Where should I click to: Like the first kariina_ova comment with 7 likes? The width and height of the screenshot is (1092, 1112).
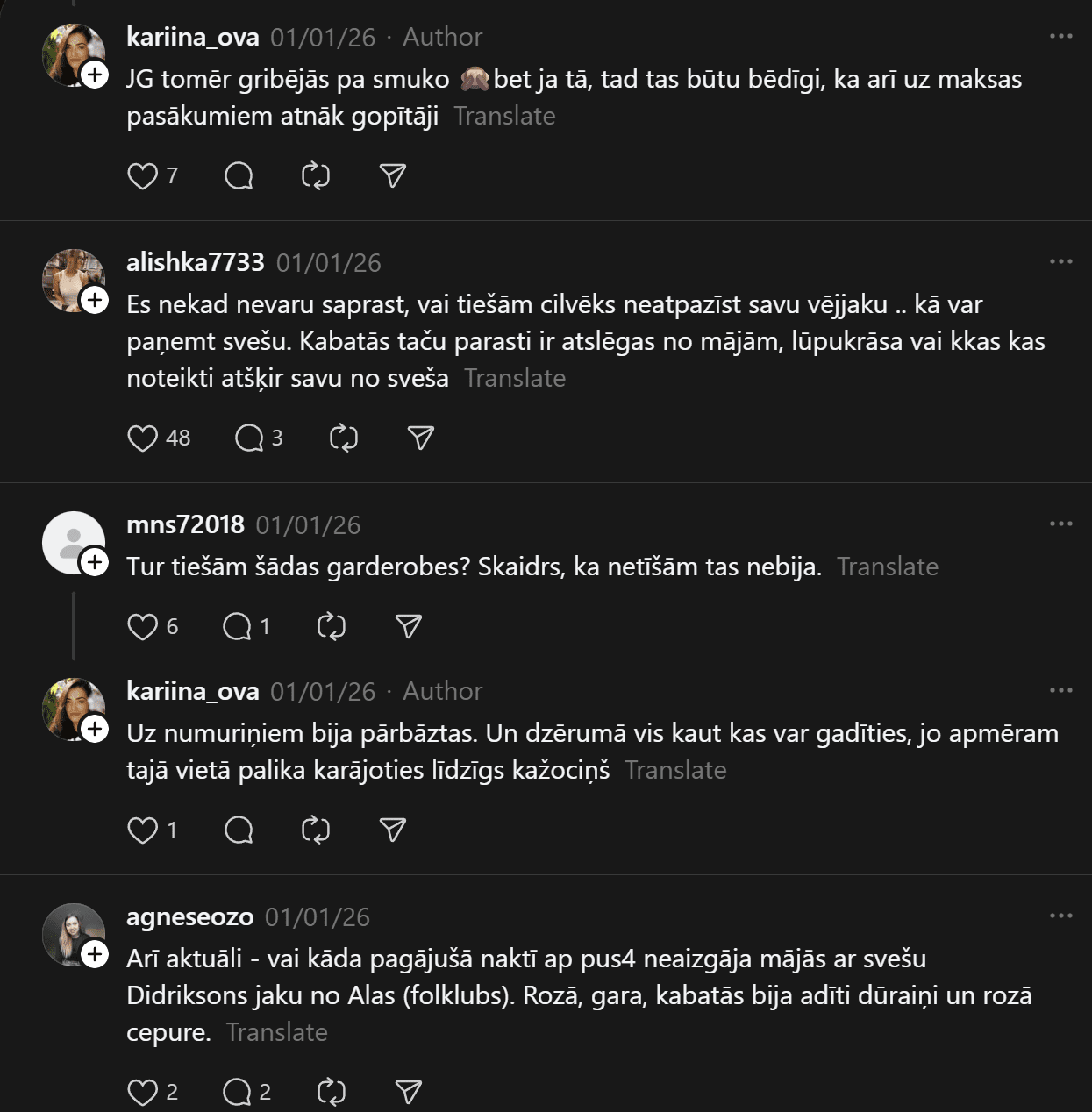click(x=142, y=176)
